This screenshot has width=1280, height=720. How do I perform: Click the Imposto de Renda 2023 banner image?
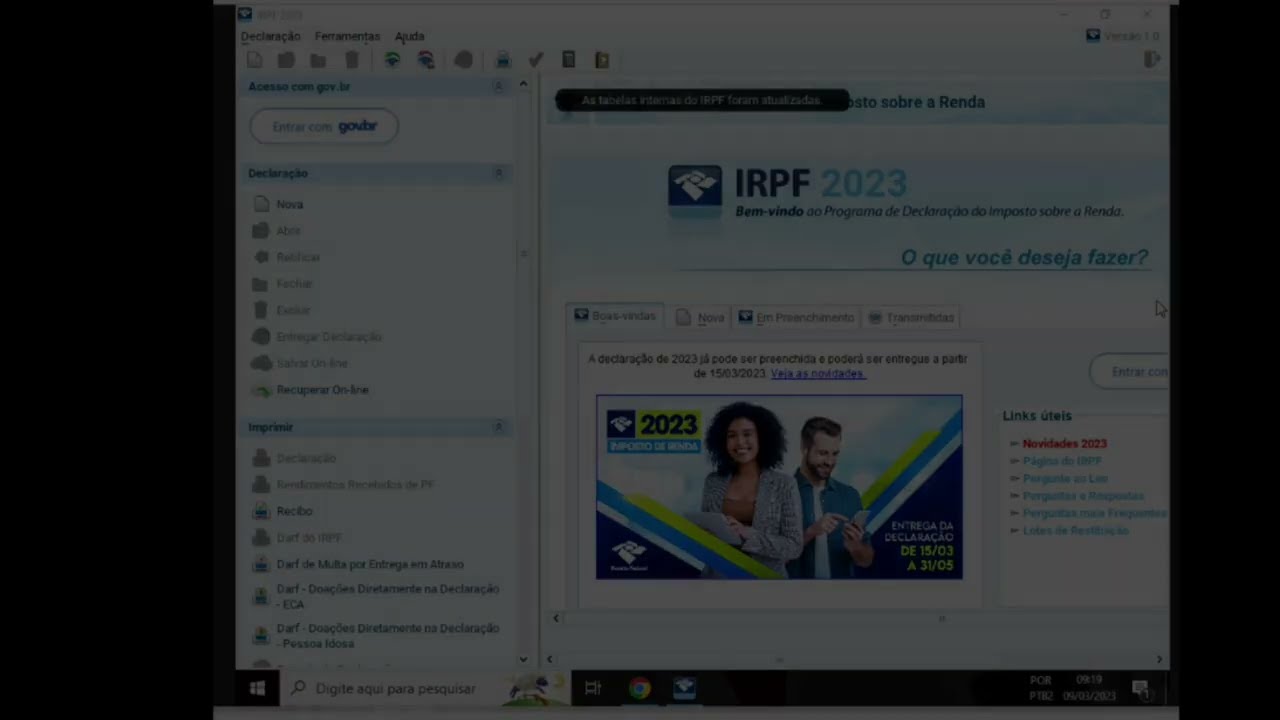click(x=779, y=487)
